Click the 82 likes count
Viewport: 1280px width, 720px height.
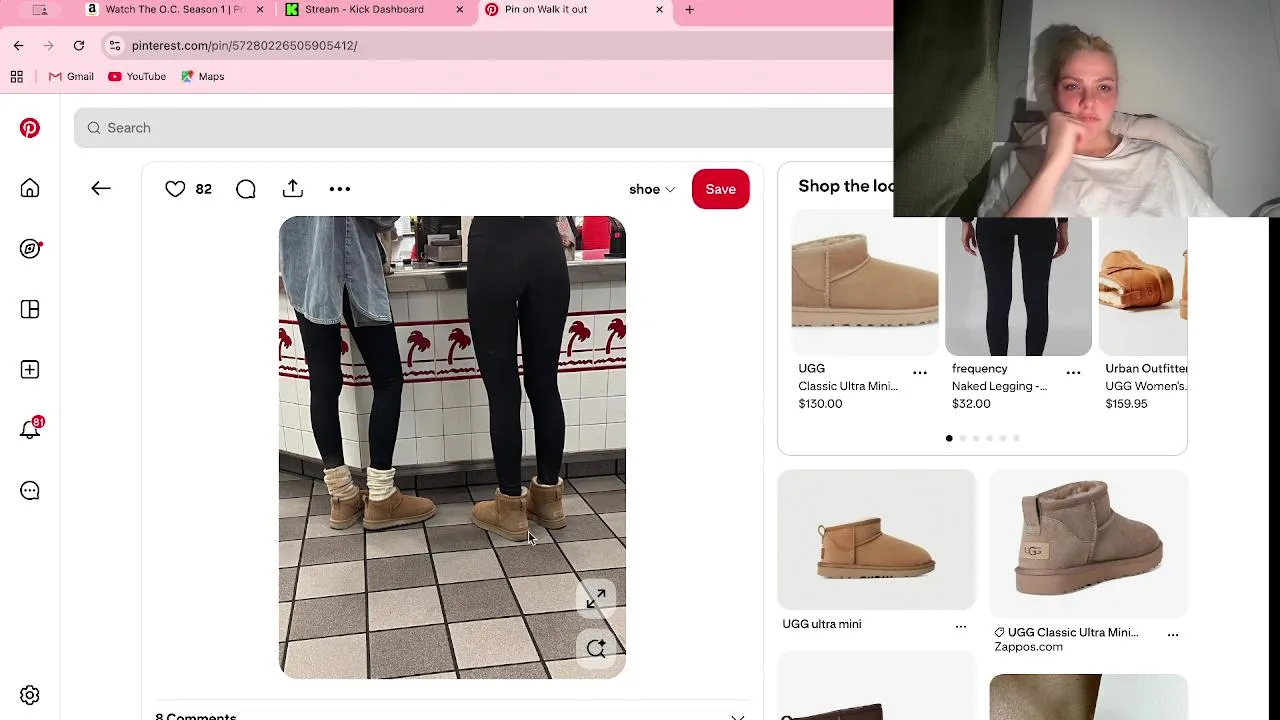203,189
